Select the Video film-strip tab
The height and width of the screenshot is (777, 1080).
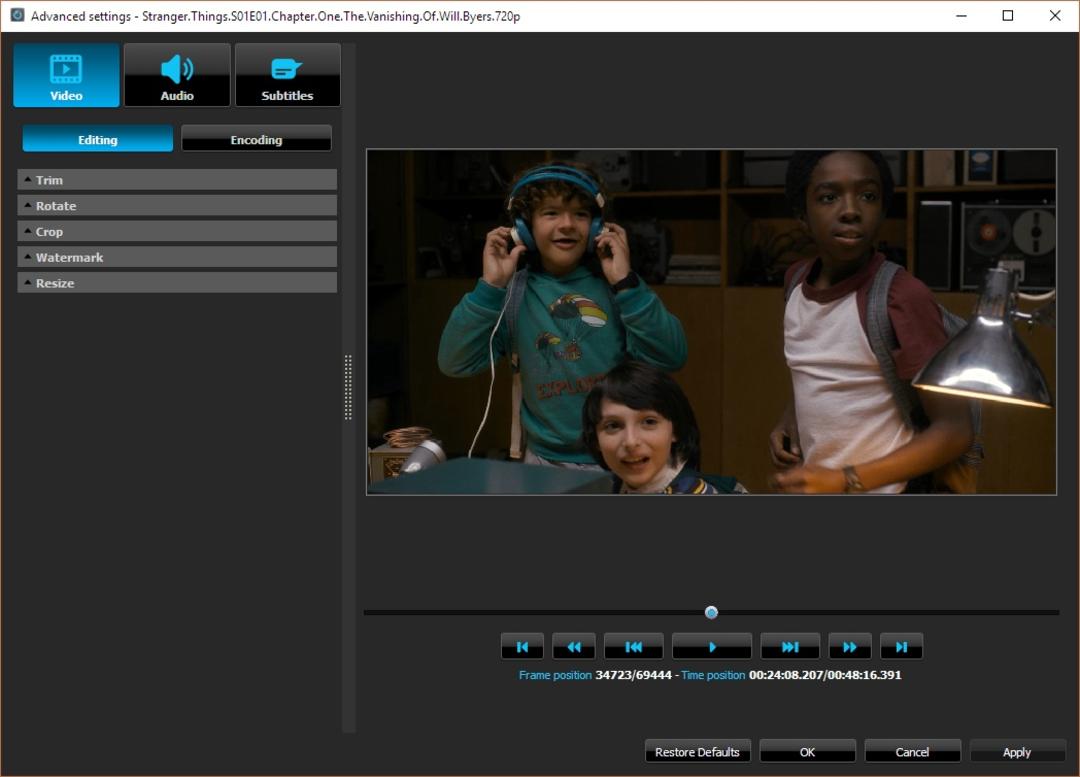66,75
